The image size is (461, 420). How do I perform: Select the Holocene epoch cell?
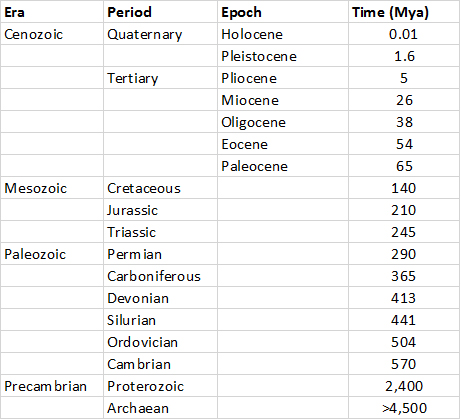283,34
